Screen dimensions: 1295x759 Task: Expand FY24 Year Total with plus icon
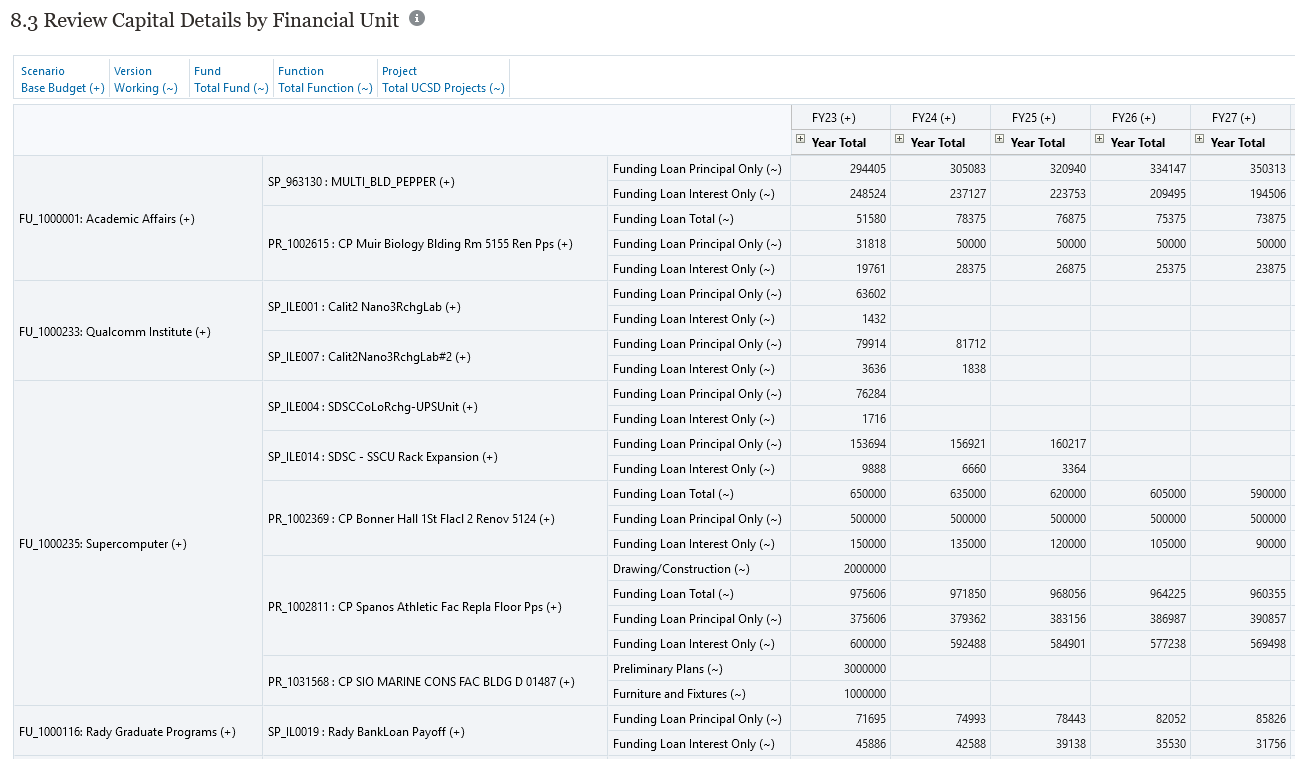point(900,140)
